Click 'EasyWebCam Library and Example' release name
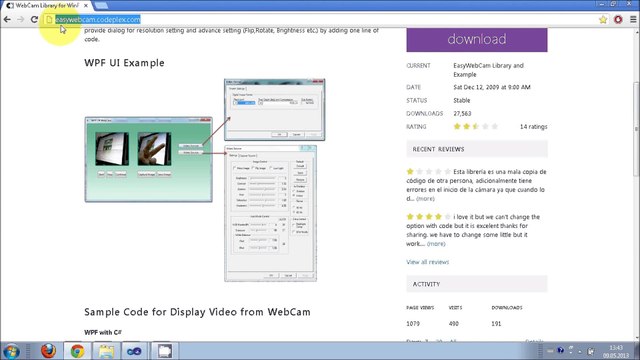This screenshot has width=640, height=360. (489, 70)
